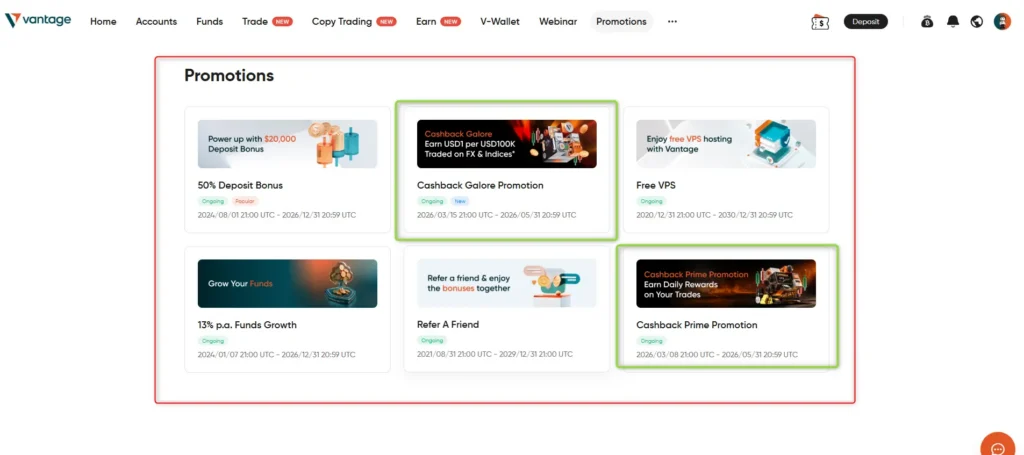Click the 2026/03/15 21:00 UTC date range
Screen dimensions: 1024x455
(497, 215)
